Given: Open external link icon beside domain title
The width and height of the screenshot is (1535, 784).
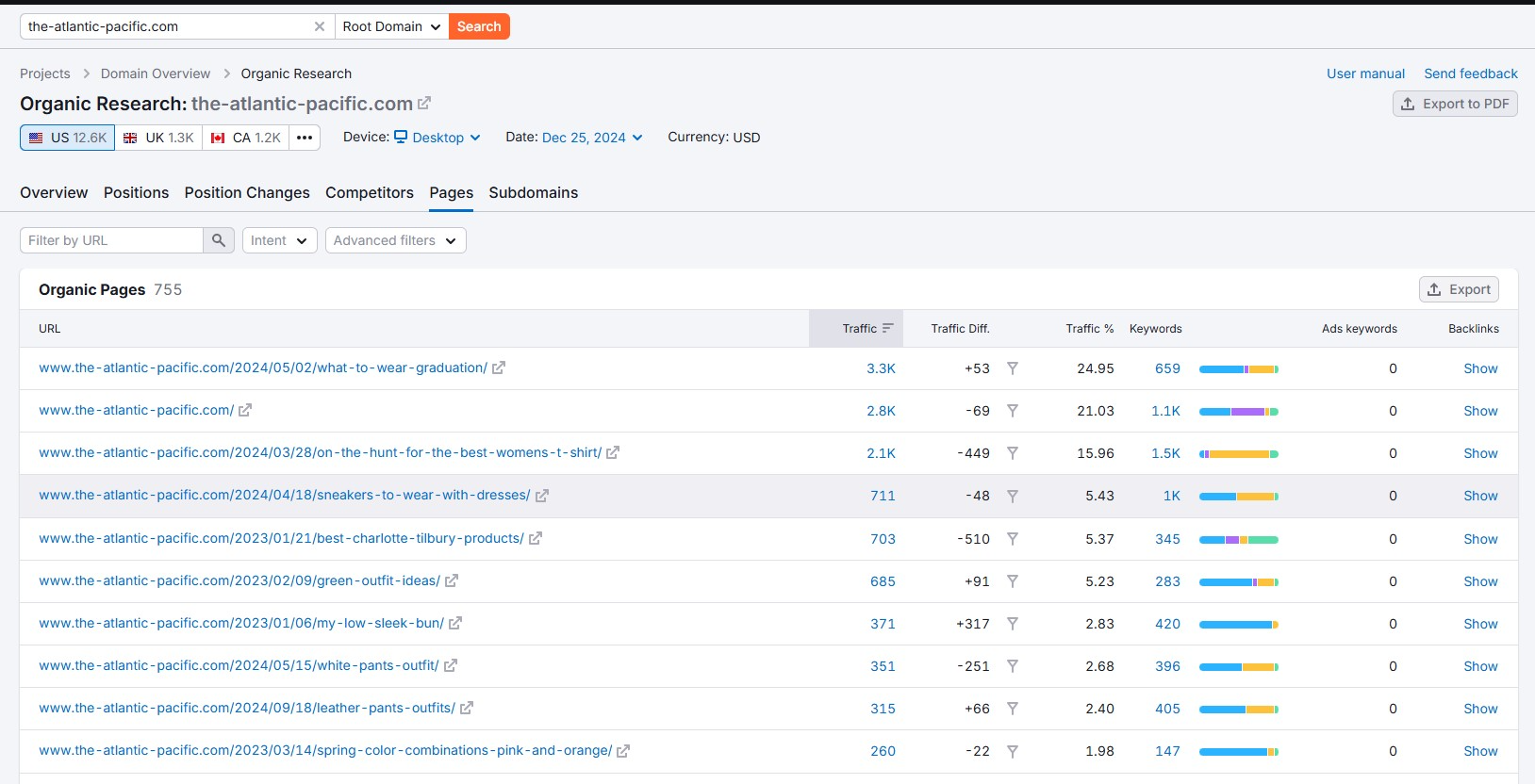Looking at the screenshot, I should (x=424, y=103).
